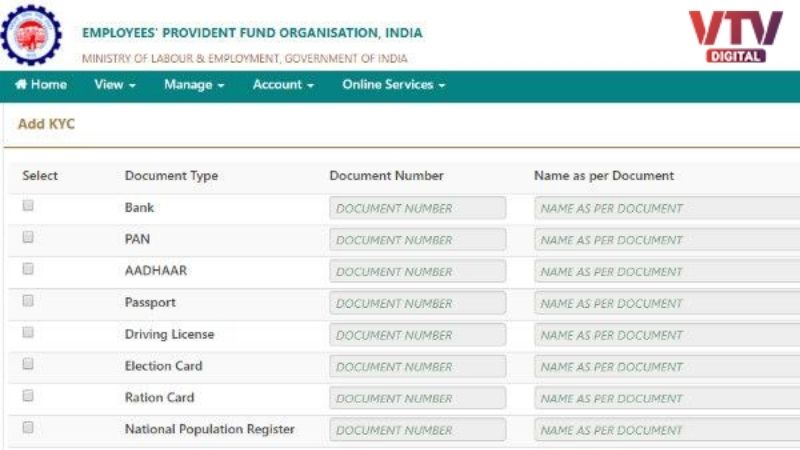
Task: Open the View dropdown menu
Action: (x=115, y=85)
